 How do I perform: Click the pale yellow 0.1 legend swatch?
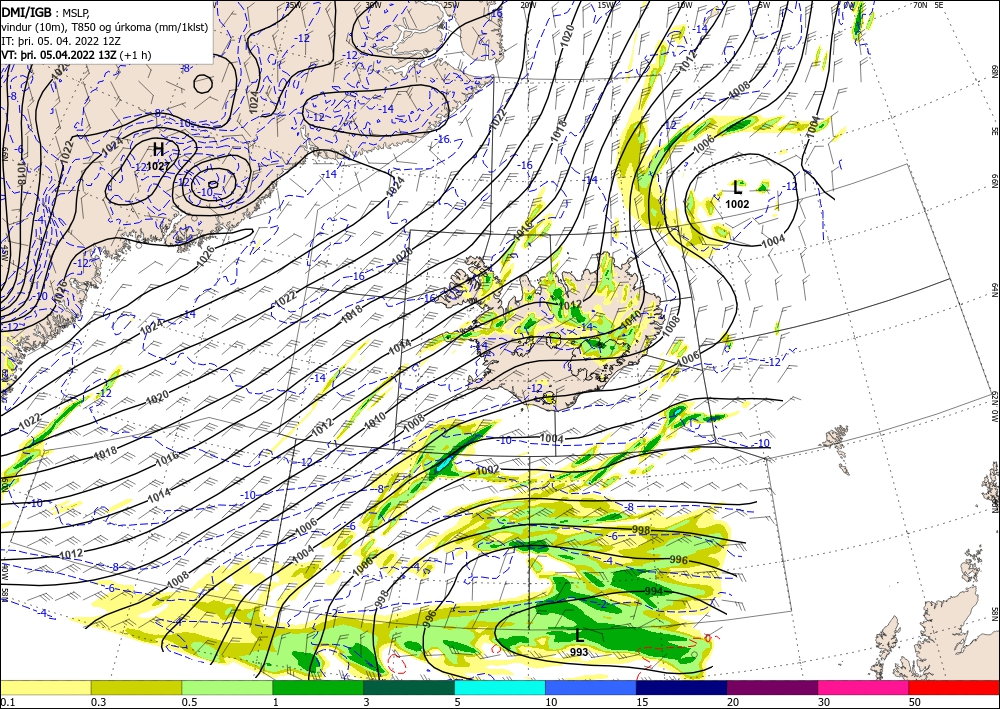45,687
